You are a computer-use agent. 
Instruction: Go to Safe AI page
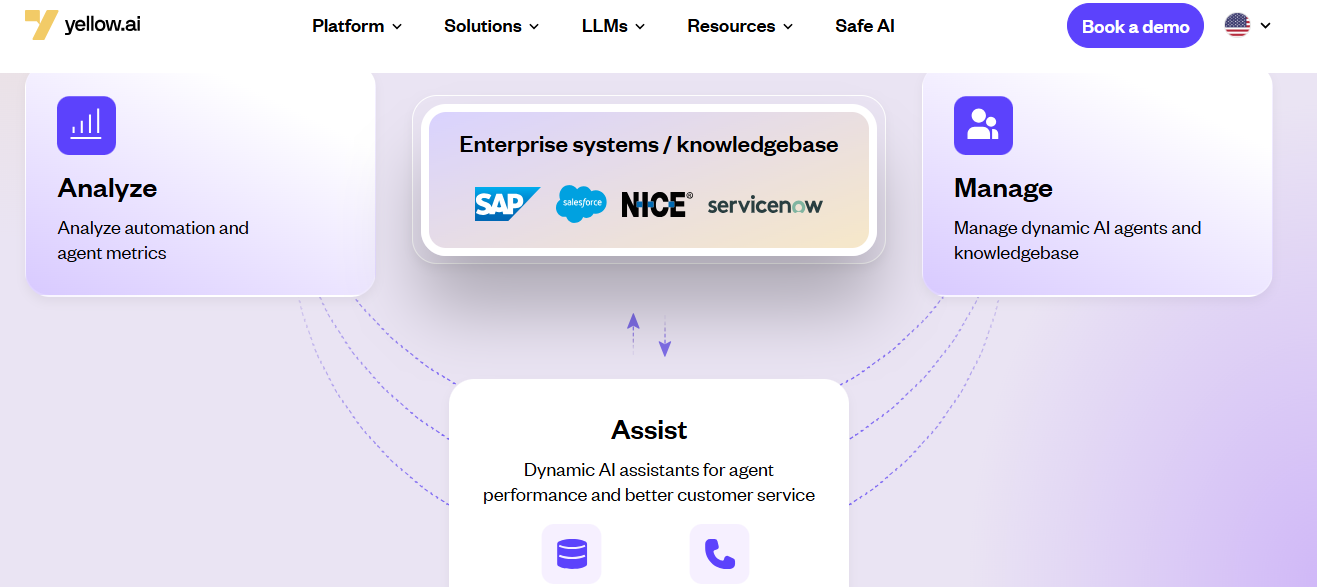pos(865,26)
